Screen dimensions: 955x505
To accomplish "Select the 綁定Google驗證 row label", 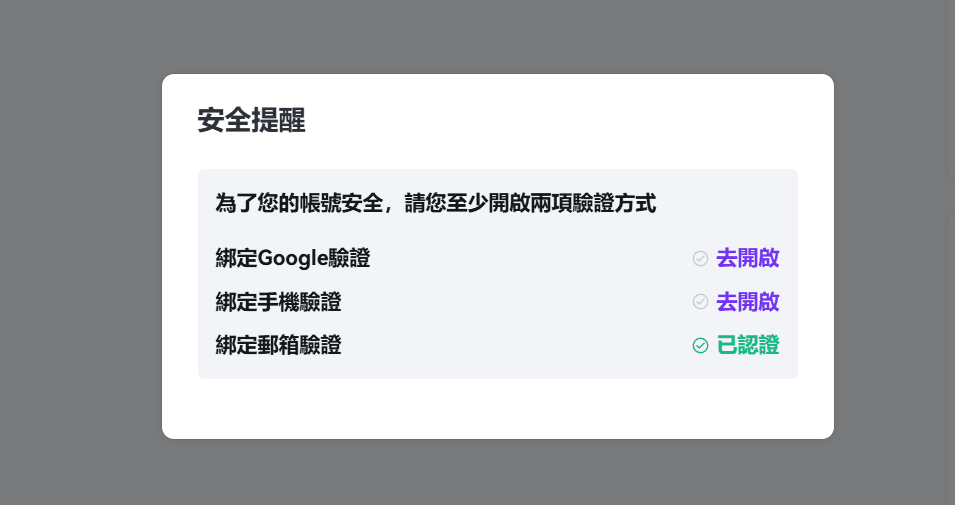I will click(293, 258).
